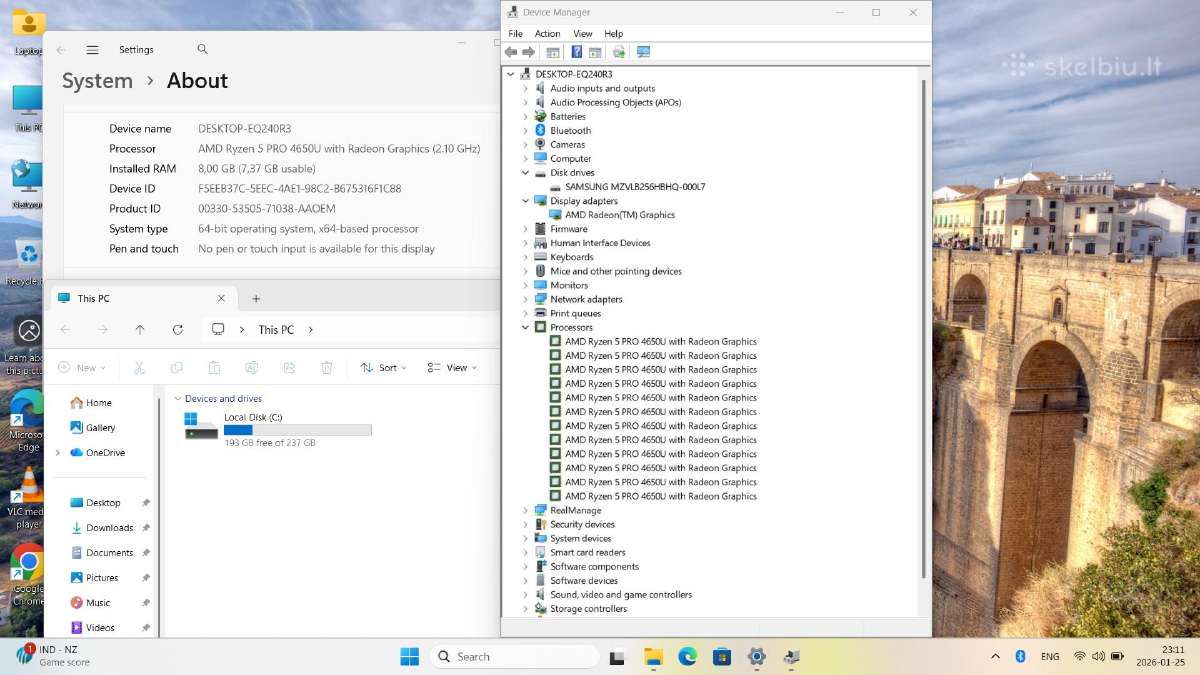Open the New dropdown in File Explorer
The image size is (1200, 675).
pos(81,367)
